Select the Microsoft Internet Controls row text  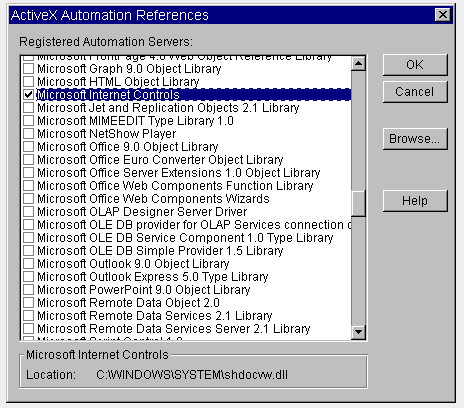click(x=108, y=95)
